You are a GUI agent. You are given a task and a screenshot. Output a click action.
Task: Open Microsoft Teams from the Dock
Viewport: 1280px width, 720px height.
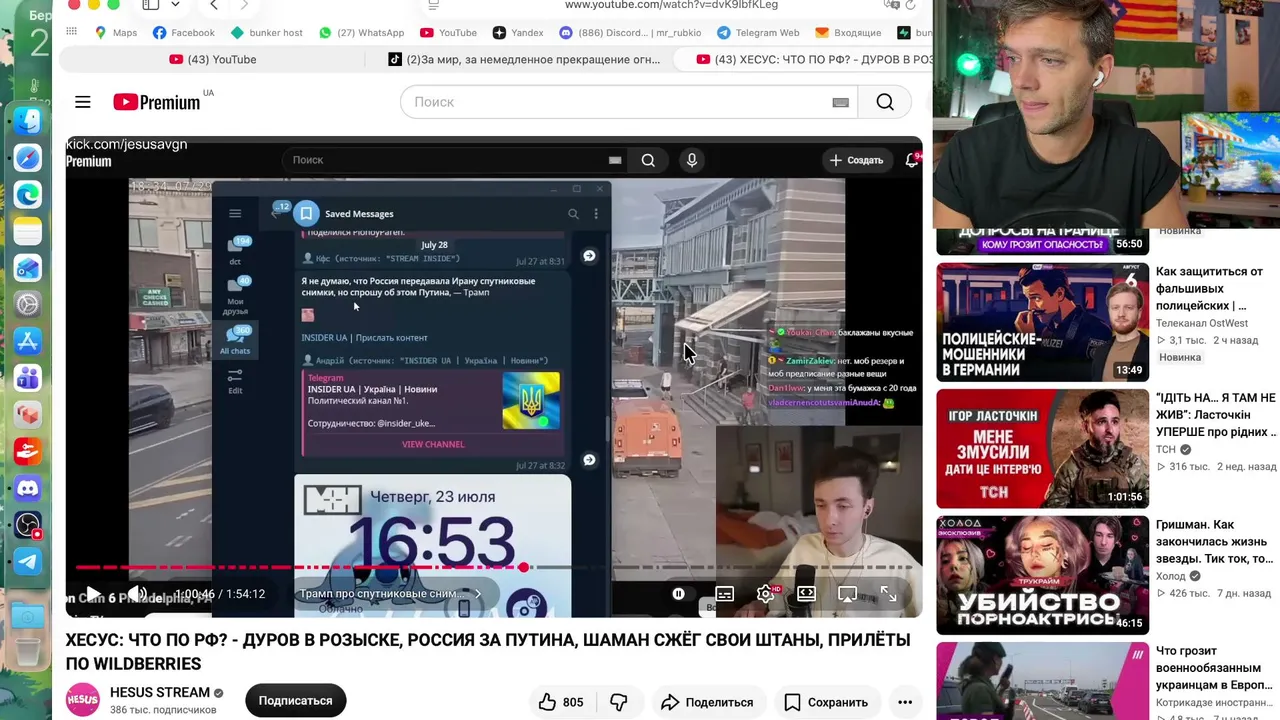click(28, 378)
